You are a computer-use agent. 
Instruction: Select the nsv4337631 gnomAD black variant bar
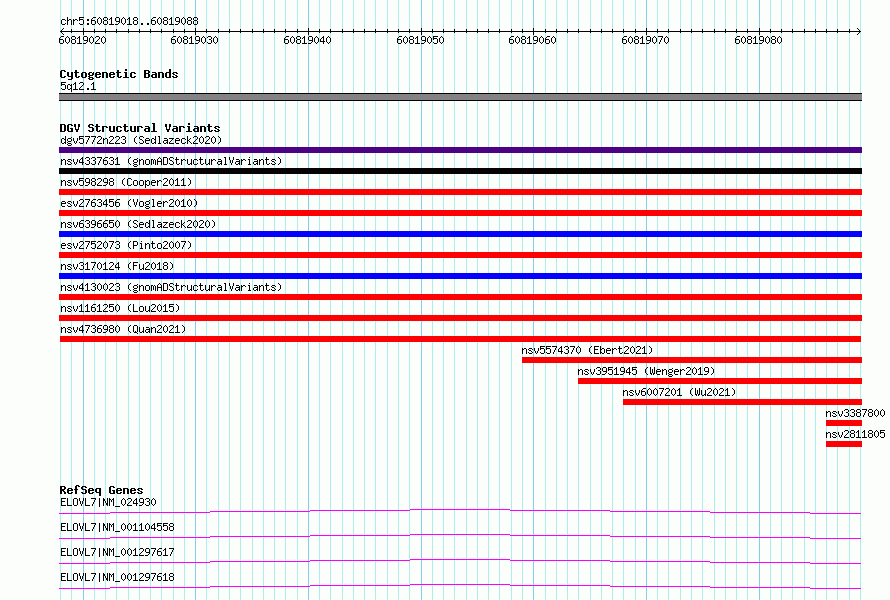pyautogui.click(x=460, y=171)
